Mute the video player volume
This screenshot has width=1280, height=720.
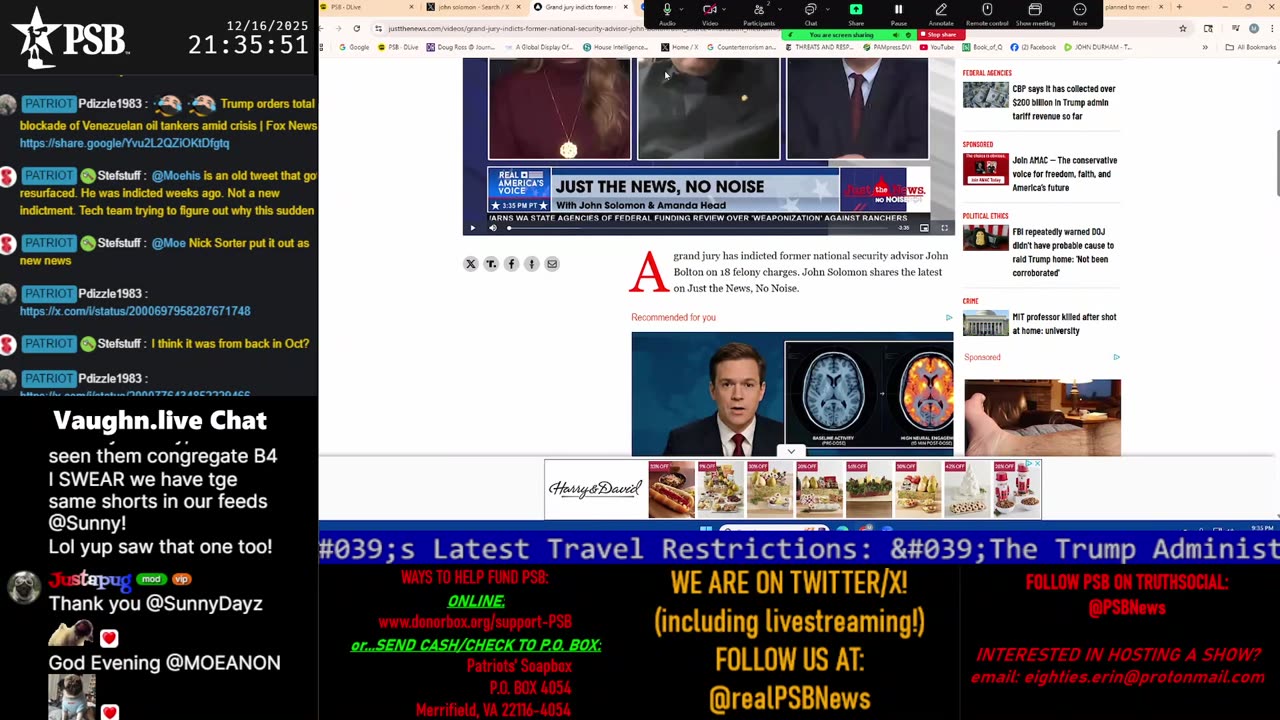click(492, 228)
